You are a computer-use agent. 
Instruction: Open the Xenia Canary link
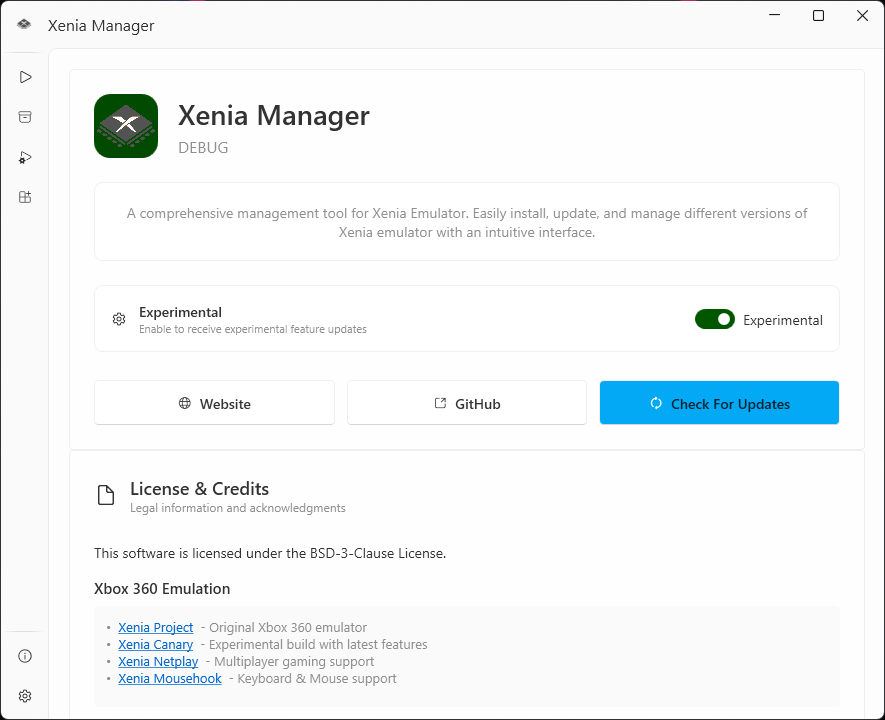coord(156,644)
